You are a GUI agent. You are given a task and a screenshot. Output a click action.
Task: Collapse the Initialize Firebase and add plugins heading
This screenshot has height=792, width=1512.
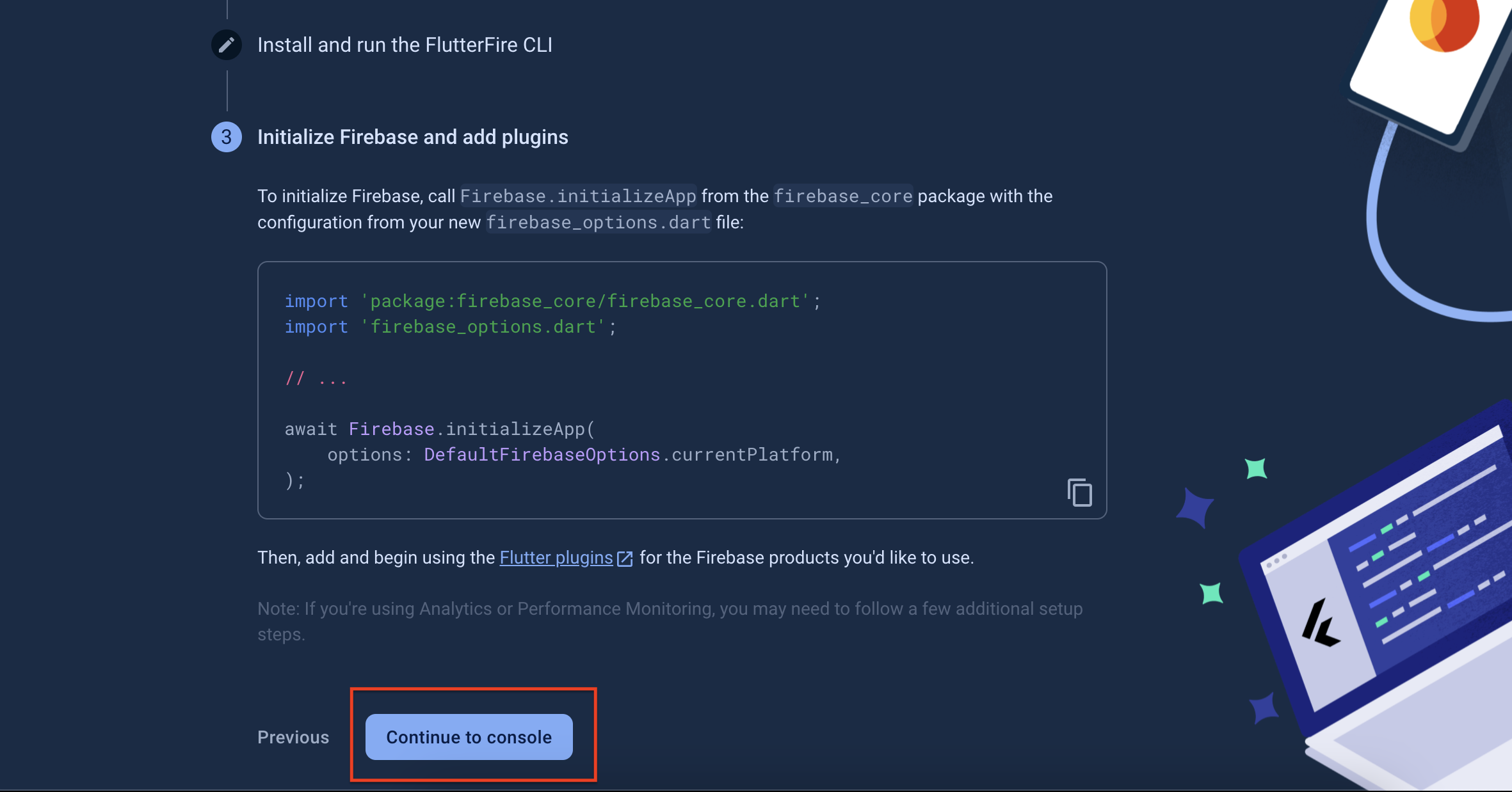[412, 137]
